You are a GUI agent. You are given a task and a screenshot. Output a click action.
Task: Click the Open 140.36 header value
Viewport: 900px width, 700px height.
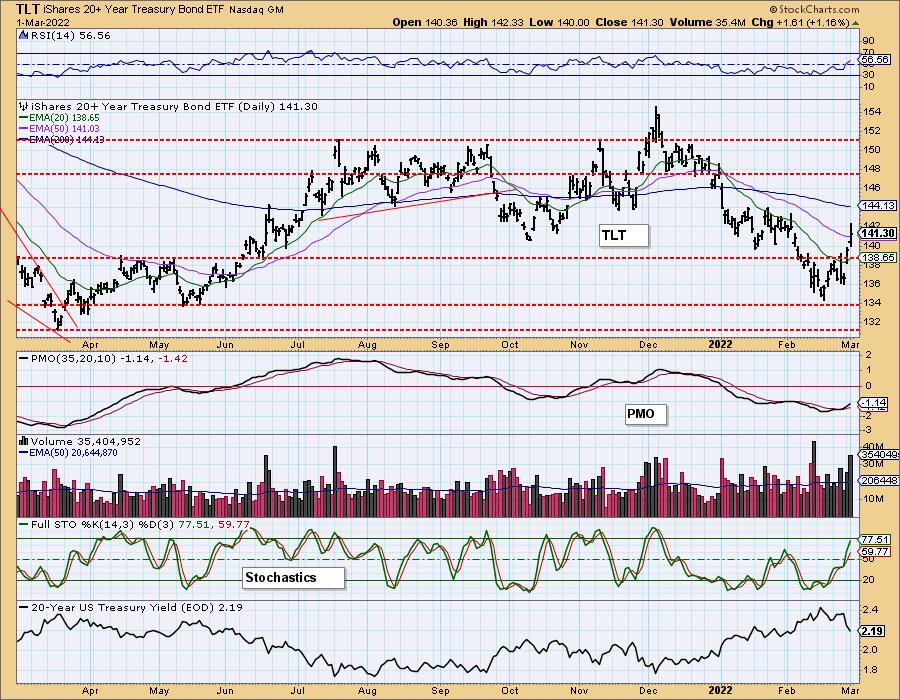point(425,22)
